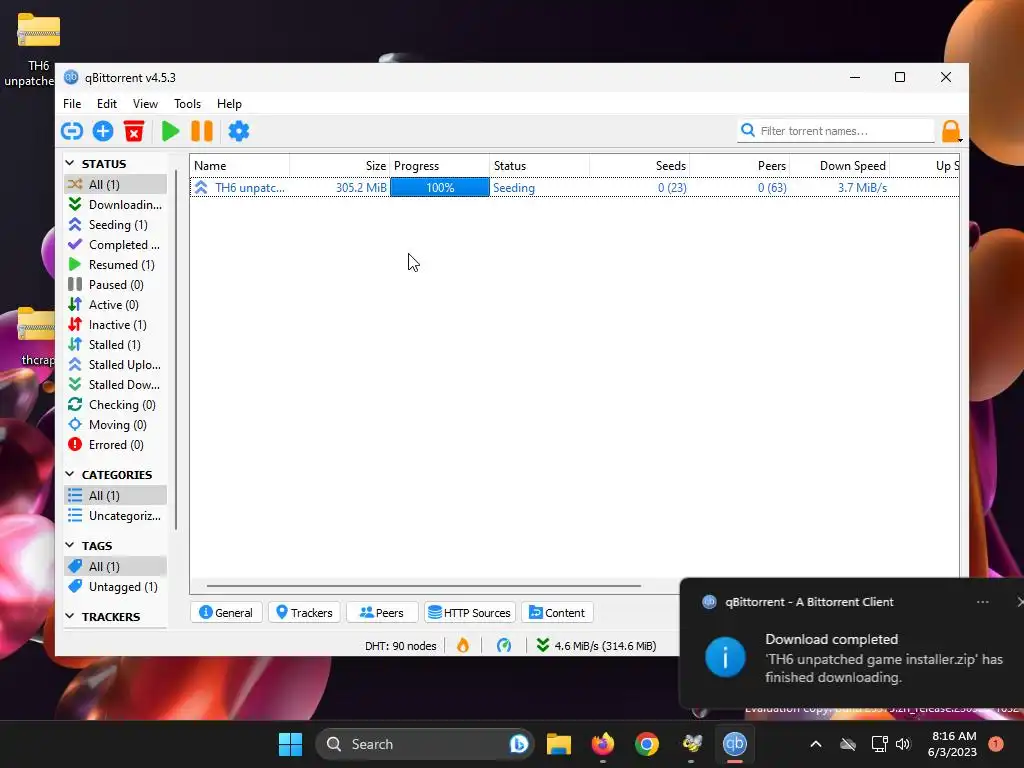Select Seeding (1) status filter
1024x768 pixels.
click(x=116, y=225)
